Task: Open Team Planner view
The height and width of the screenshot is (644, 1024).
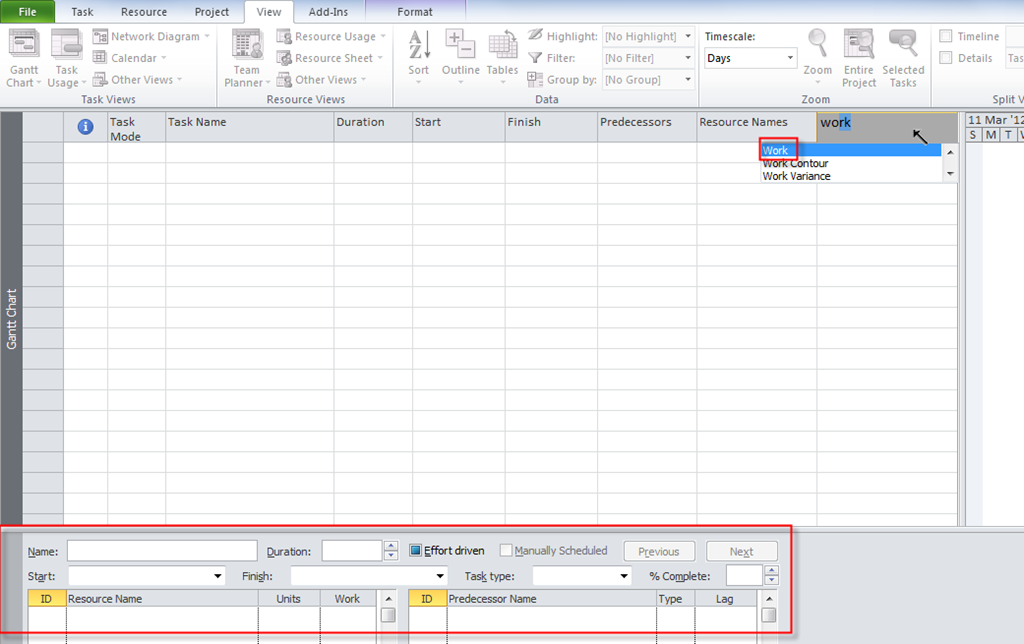Action: tap(247, 47)
